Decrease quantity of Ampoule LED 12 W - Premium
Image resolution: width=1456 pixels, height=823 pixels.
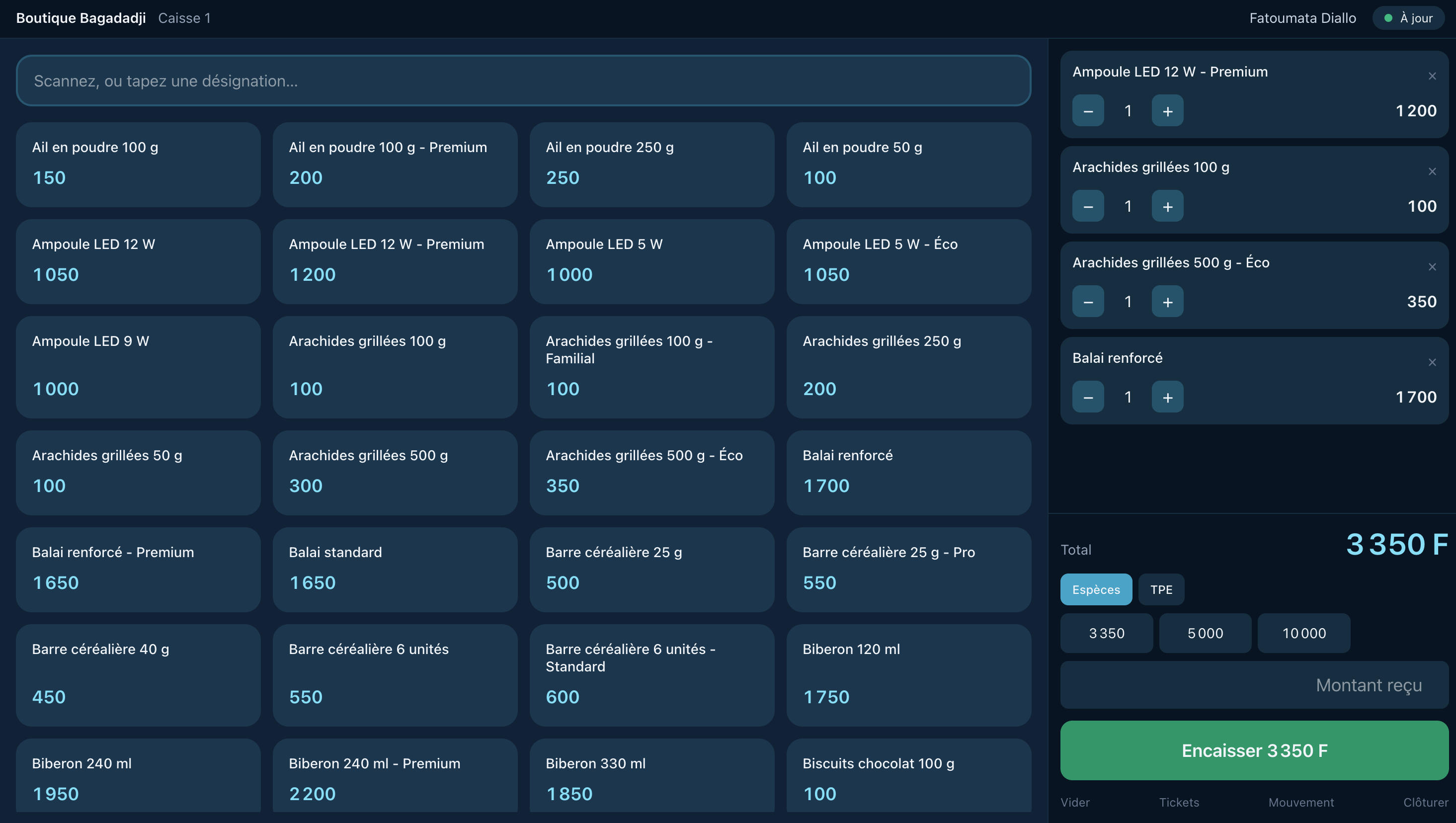(x=1088, y=111)
